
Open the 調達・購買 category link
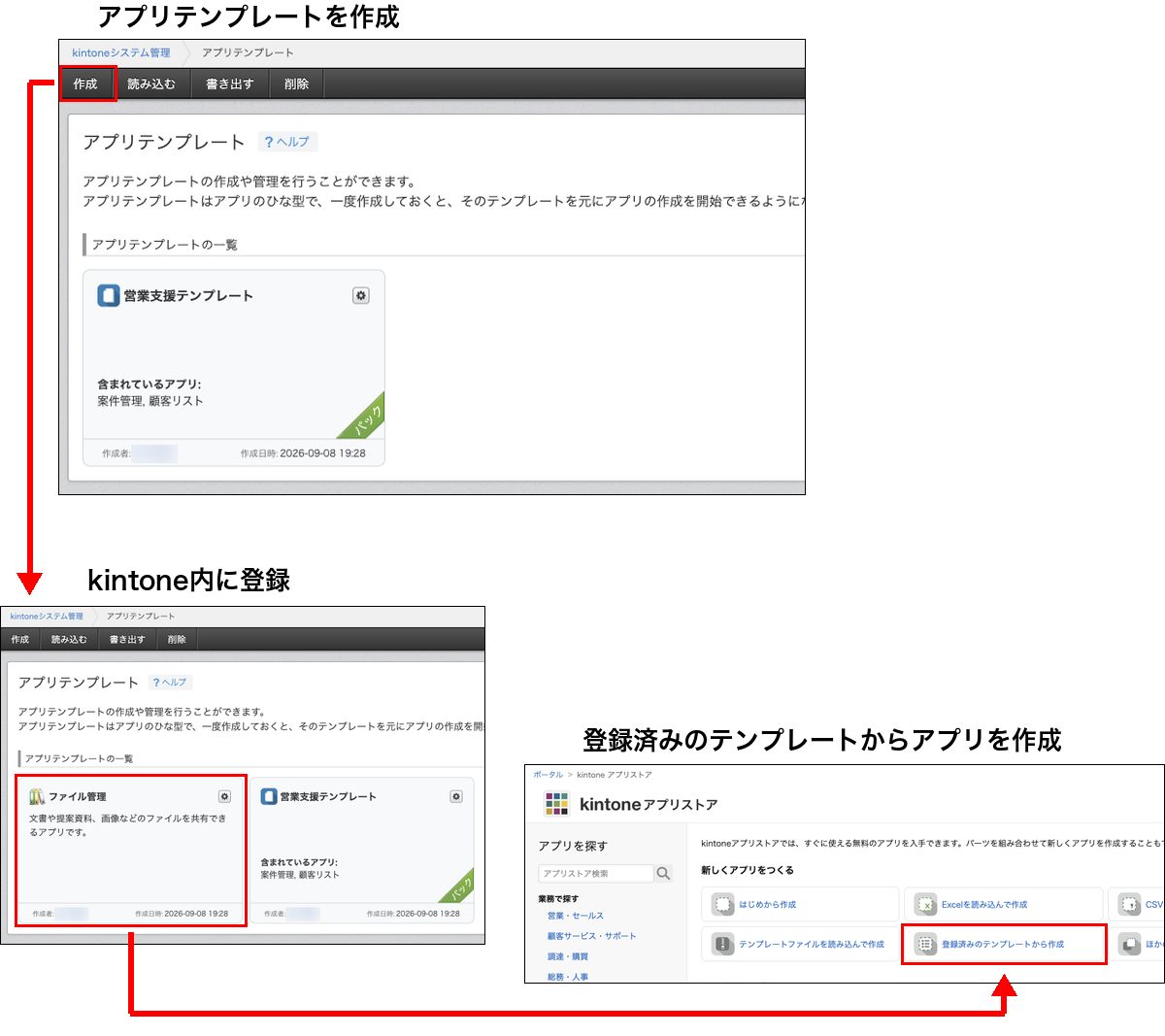click(x=567, y=956)
